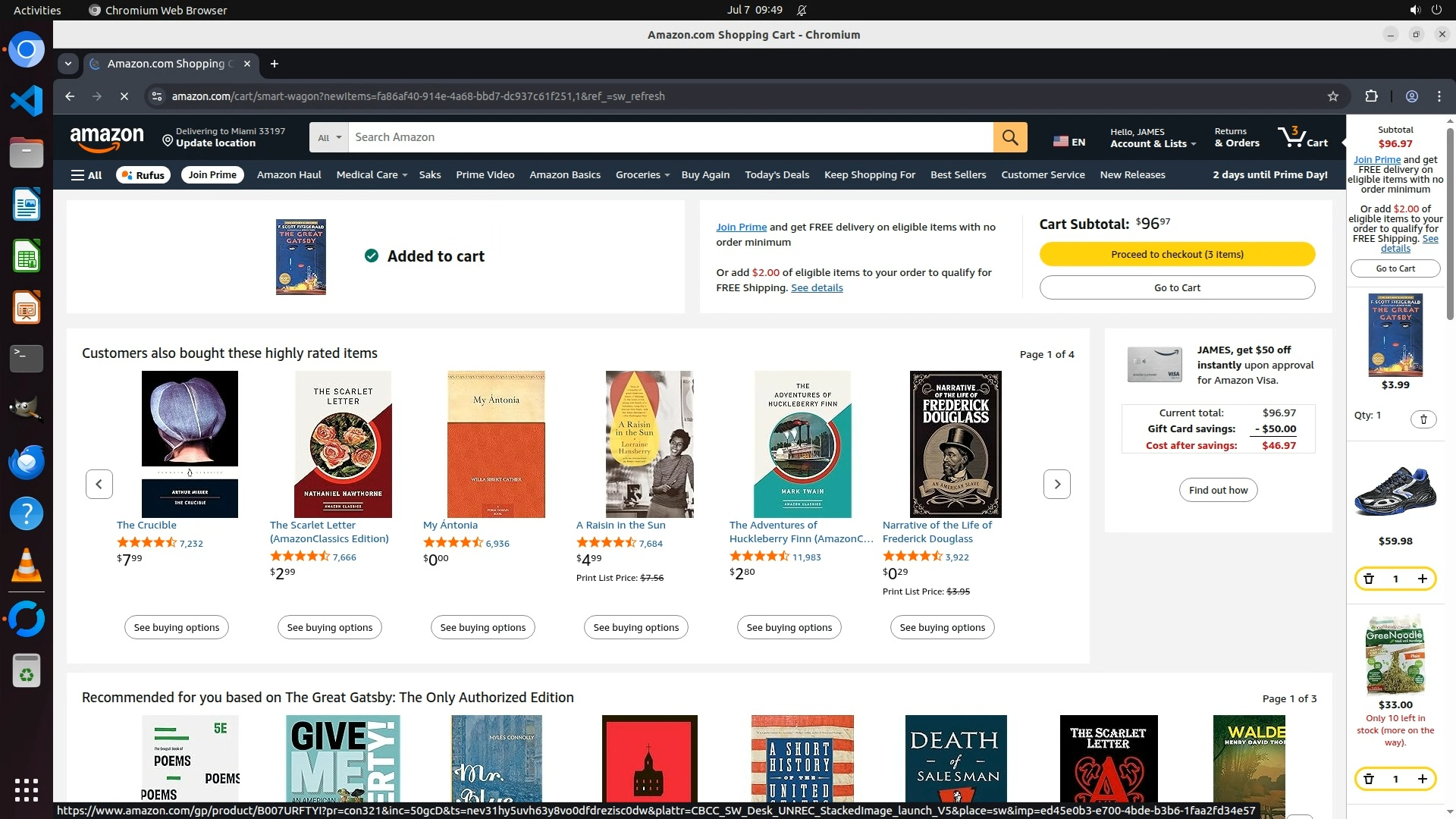Click the orange search magnifier button
1456x819 pixels.
pos(1010,137)
